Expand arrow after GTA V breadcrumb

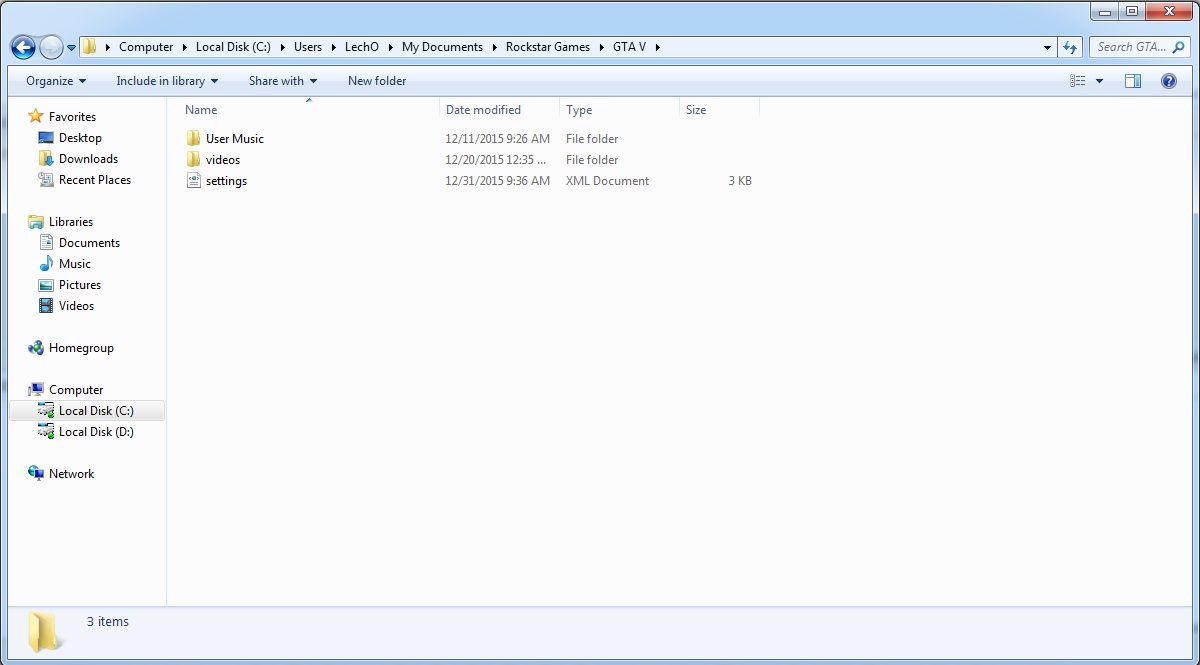(x=658, y=47)
